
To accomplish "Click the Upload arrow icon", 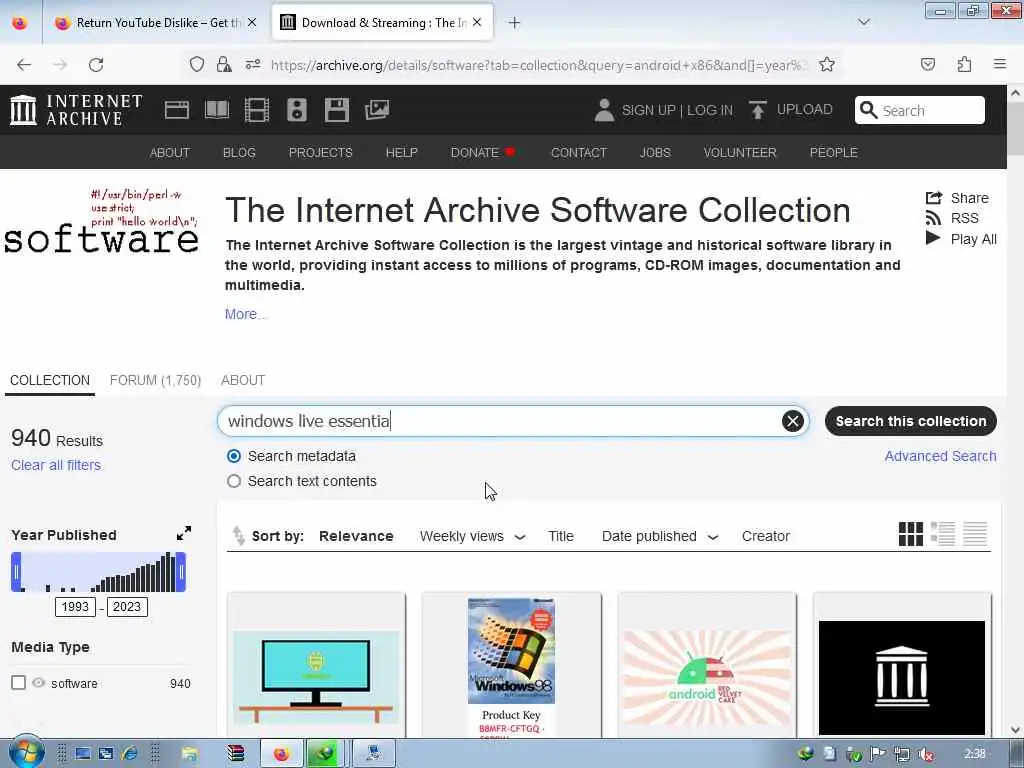I will (758, 110).
